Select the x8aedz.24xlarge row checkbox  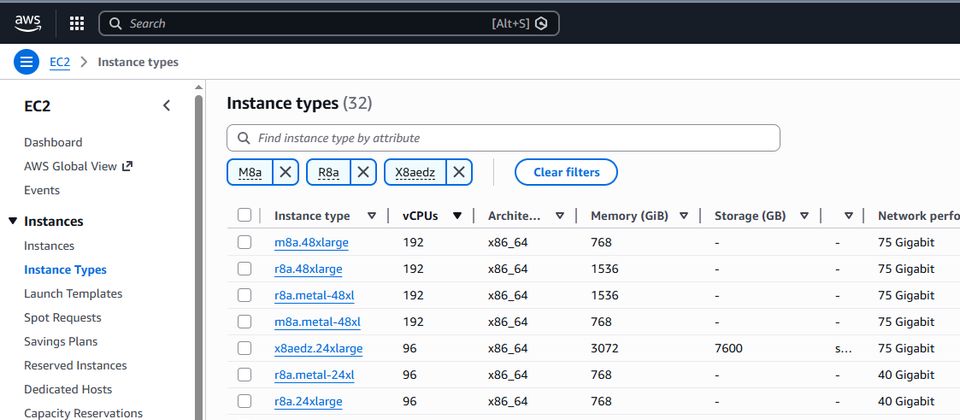[245, 348]
